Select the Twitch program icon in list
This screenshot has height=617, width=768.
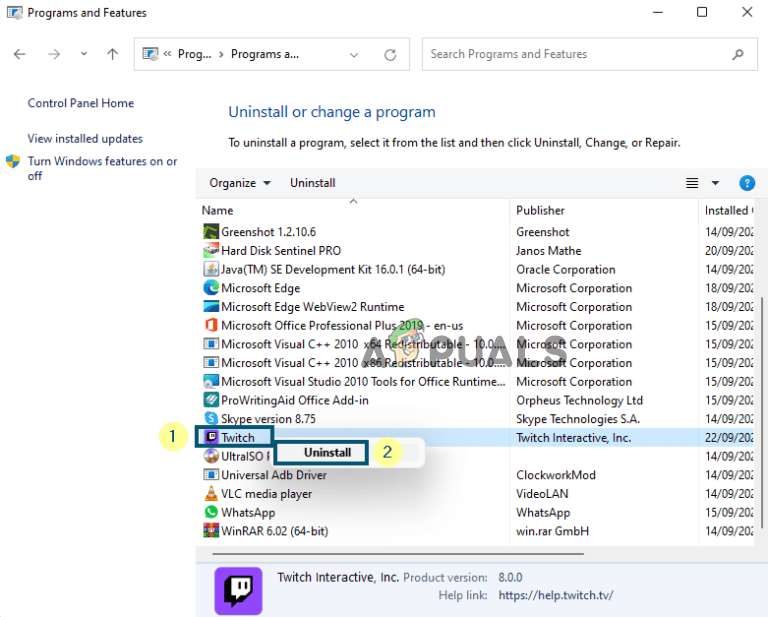[211, 437]
